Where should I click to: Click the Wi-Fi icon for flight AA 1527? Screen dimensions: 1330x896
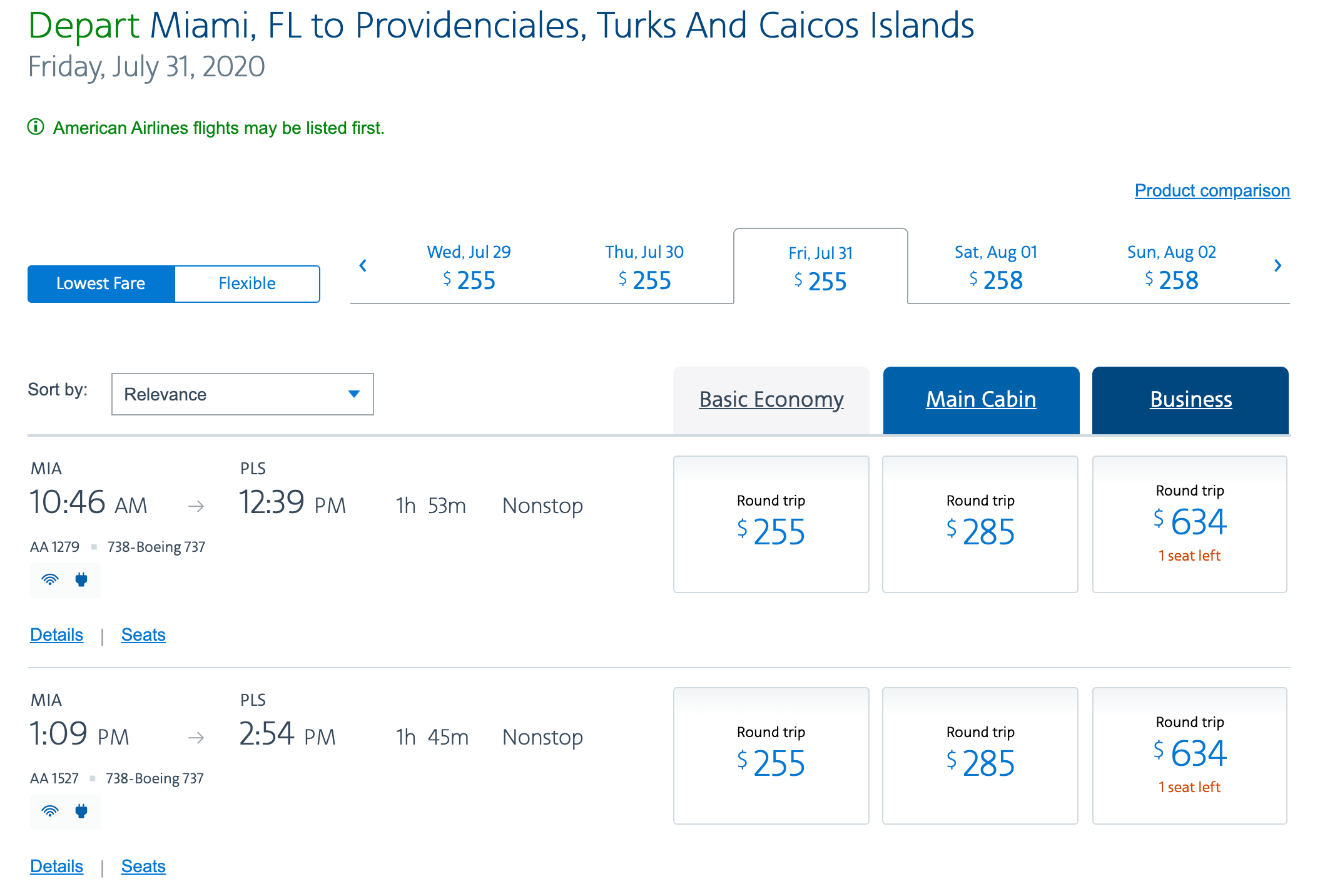pyautogui.click(x=50, y=811)
